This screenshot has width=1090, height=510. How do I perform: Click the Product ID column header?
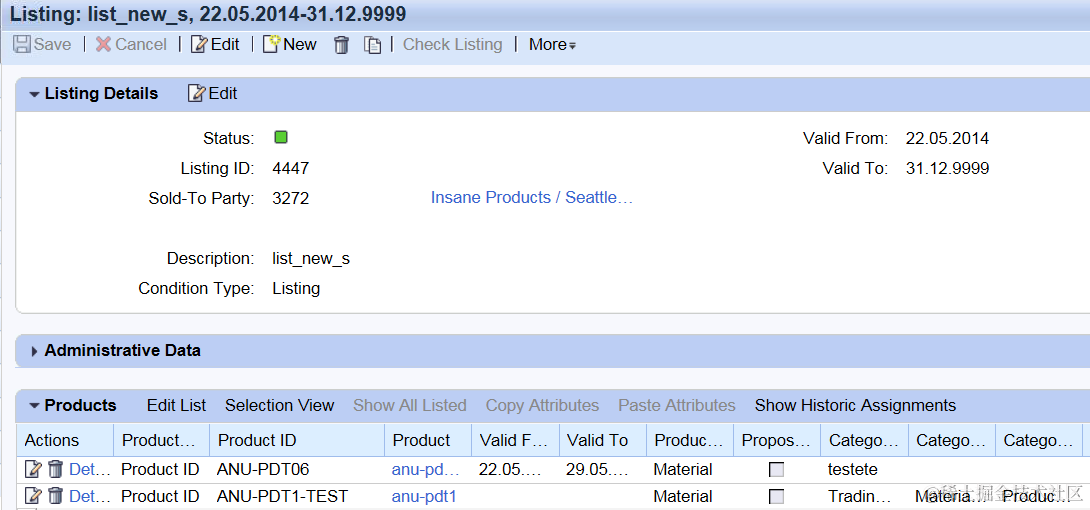pyautogui.click(x=297, y=441)
